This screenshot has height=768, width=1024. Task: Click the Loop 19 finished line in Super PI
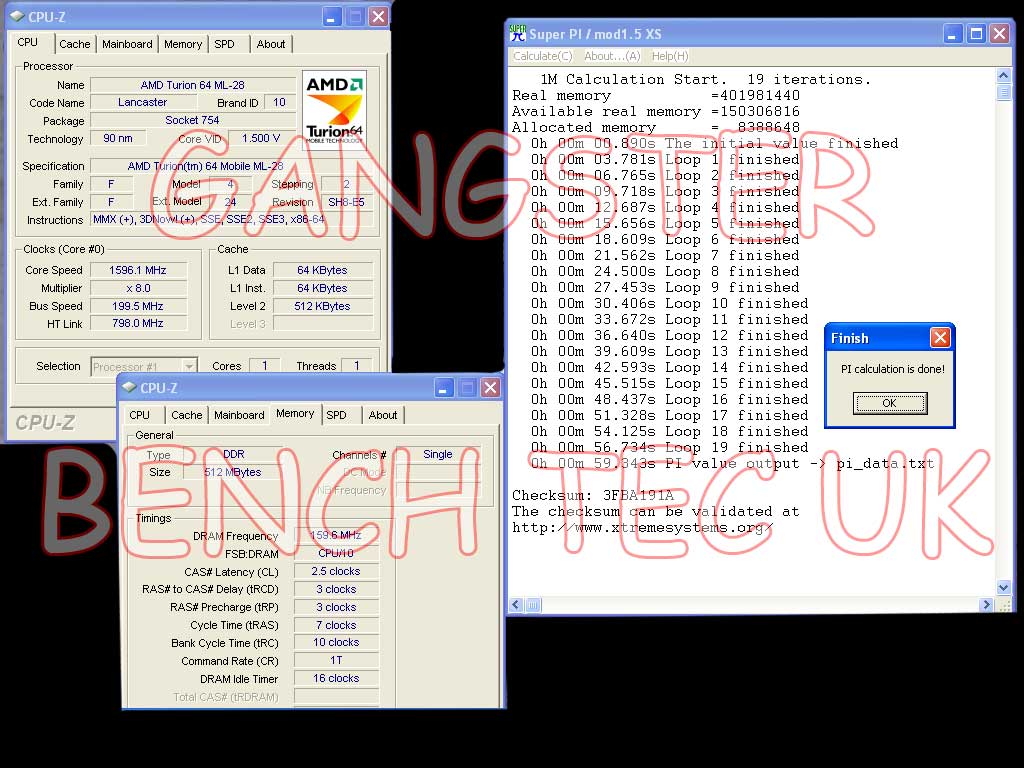pyautogui.click(x=669, y=448)
